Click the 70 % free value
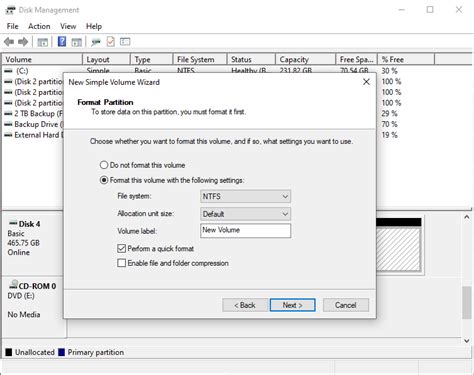 coord(389,124)
